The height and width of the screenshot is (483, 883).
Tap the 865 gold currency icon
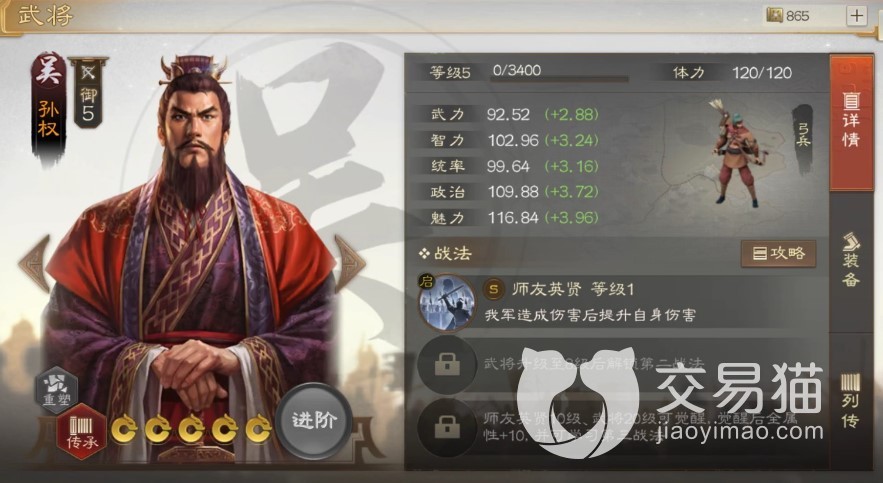point(775,15)
